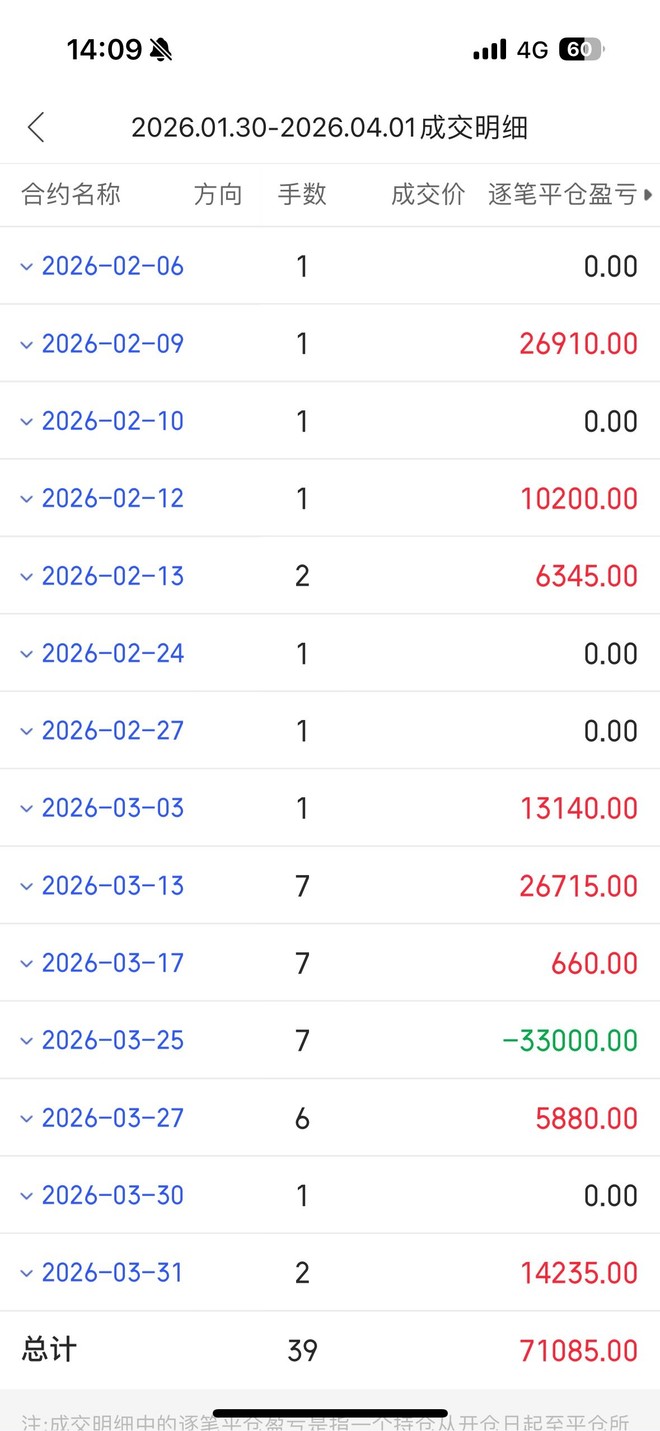
Task: Expand the 2026-03-13 date chevron
Action: [x=27, y=886]
